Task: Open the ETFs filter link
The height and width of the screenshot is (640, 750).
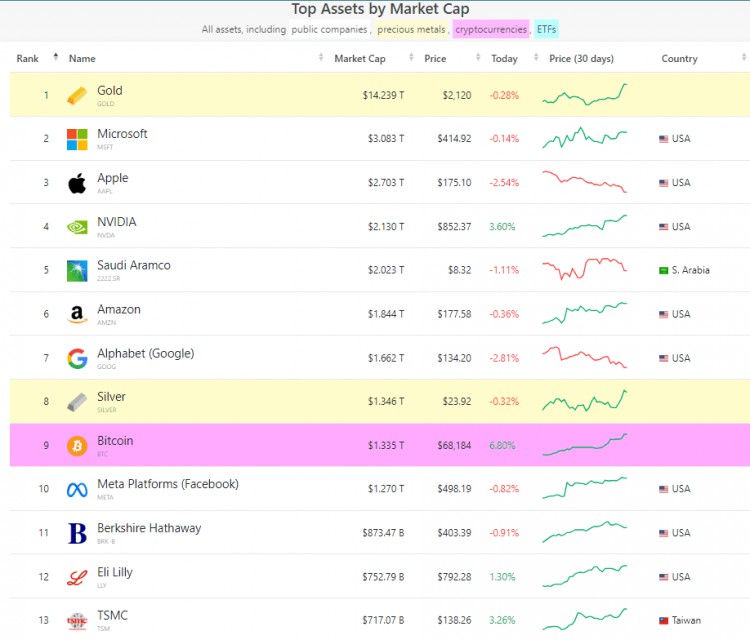Action: (x=546, y=30)
